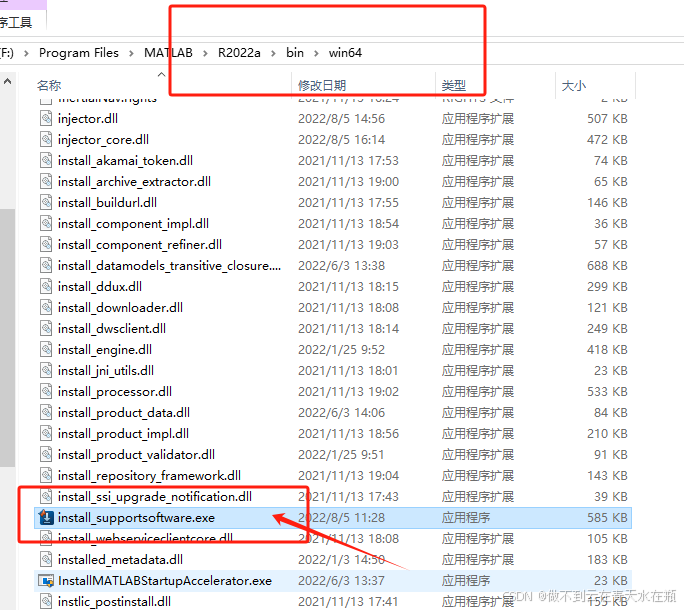Click the left pane vertical scrollbar thumb
The height and width of the screenshot is (610, 684).
[x=7, y=338]
